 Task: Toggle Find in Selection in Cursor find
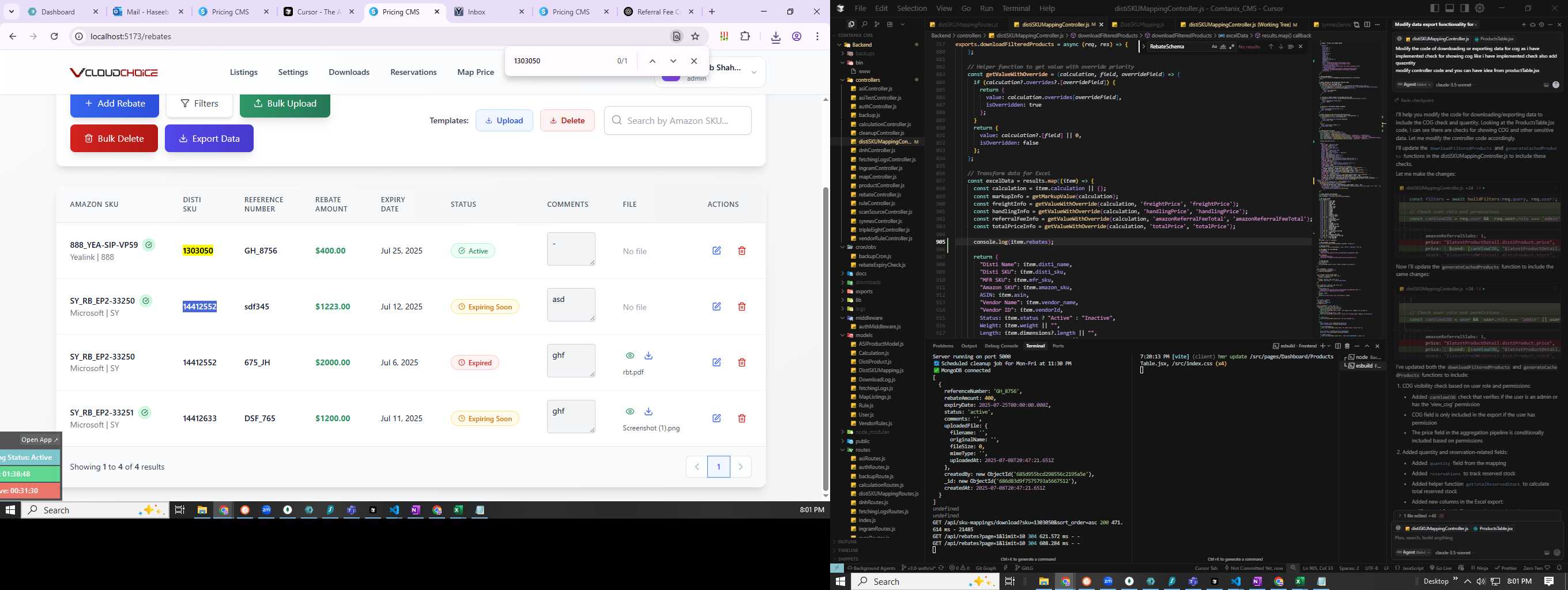[x=1291, y=47]
